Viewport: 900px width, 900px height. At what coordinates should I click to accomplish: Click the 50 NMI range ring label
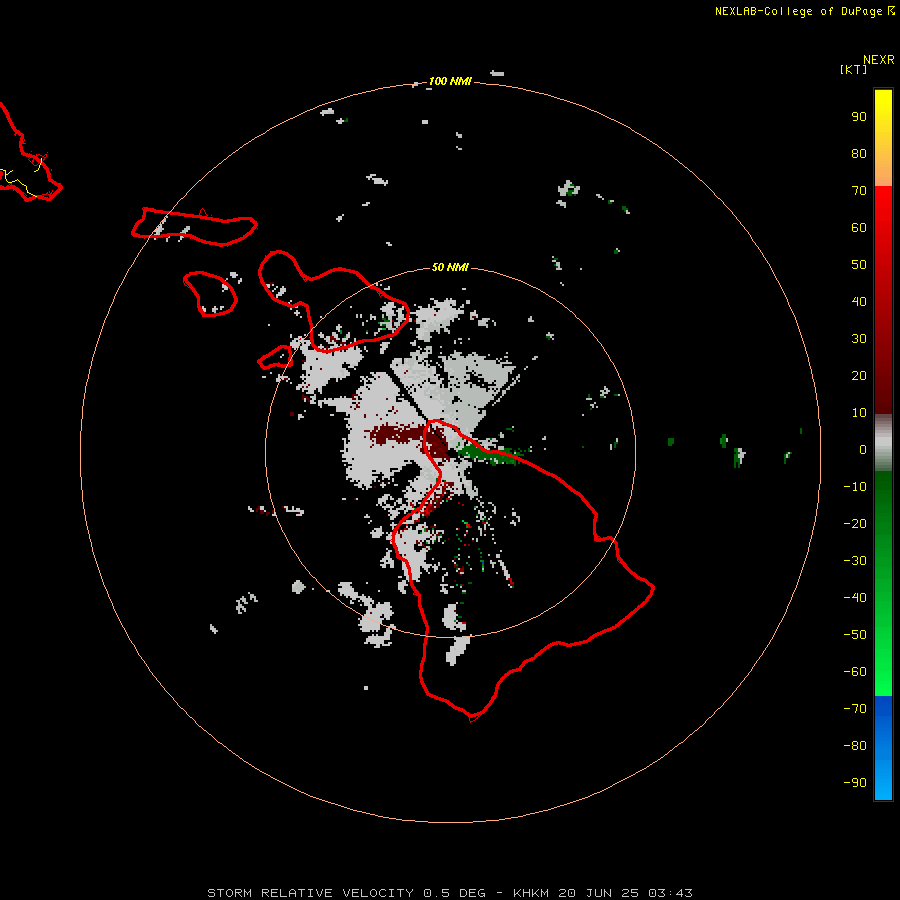pyautogui.click(x=450, y=267)
